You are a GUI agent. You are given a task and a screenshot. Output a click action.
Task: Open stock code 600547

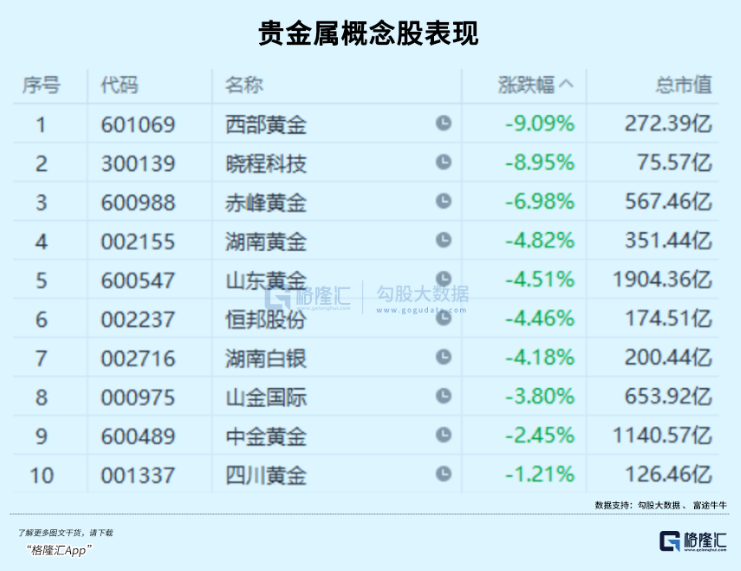pos(138,281)
